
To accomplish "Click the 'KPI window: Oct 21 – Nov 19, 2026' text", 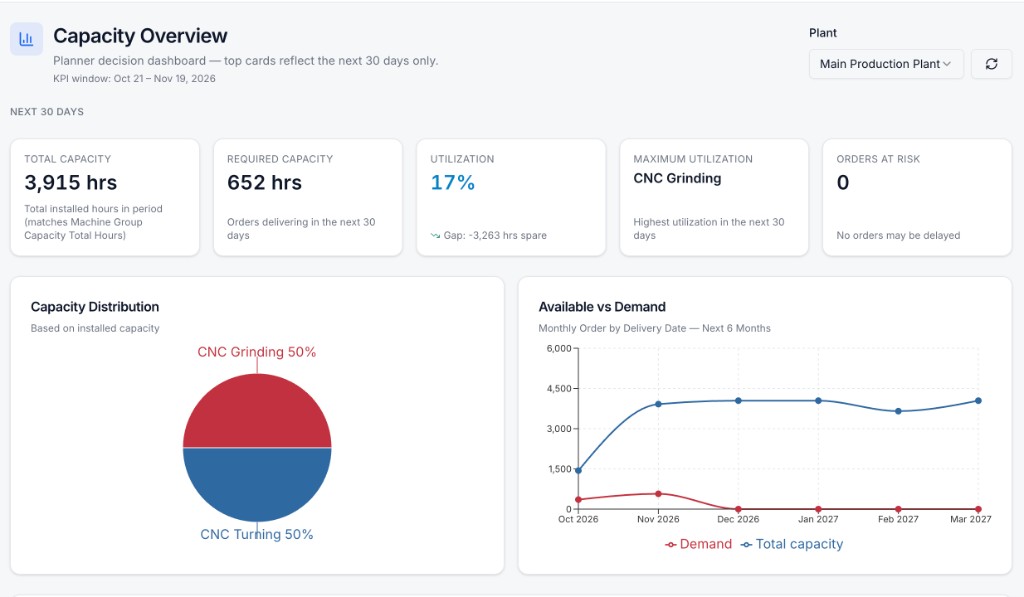I will click(135, 78).
